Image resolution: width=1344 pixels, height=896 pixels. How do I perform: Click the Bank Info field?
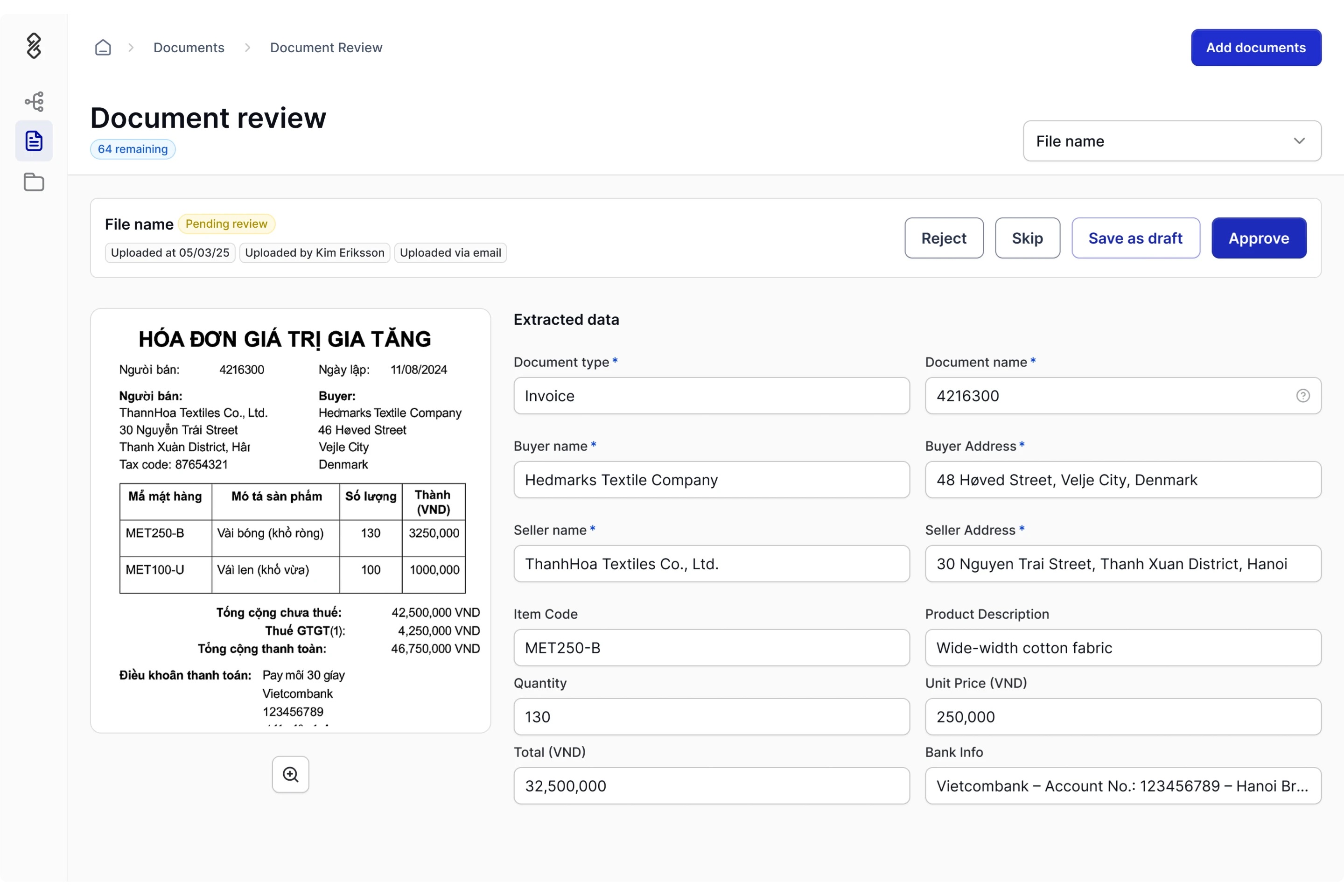(1122, 786)
